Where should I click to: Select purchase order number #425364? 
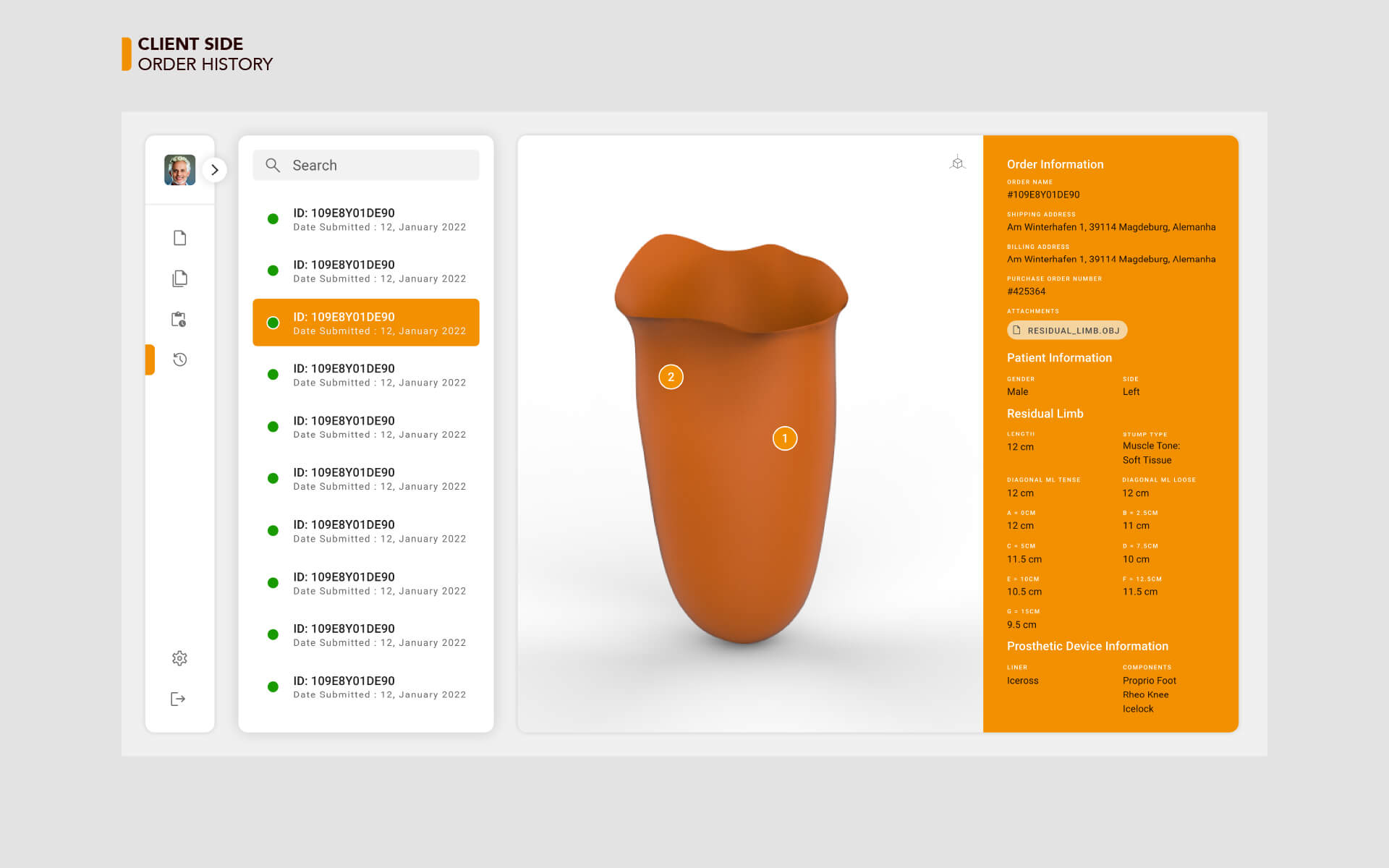pyautogui.click(x=1026, y=292)
